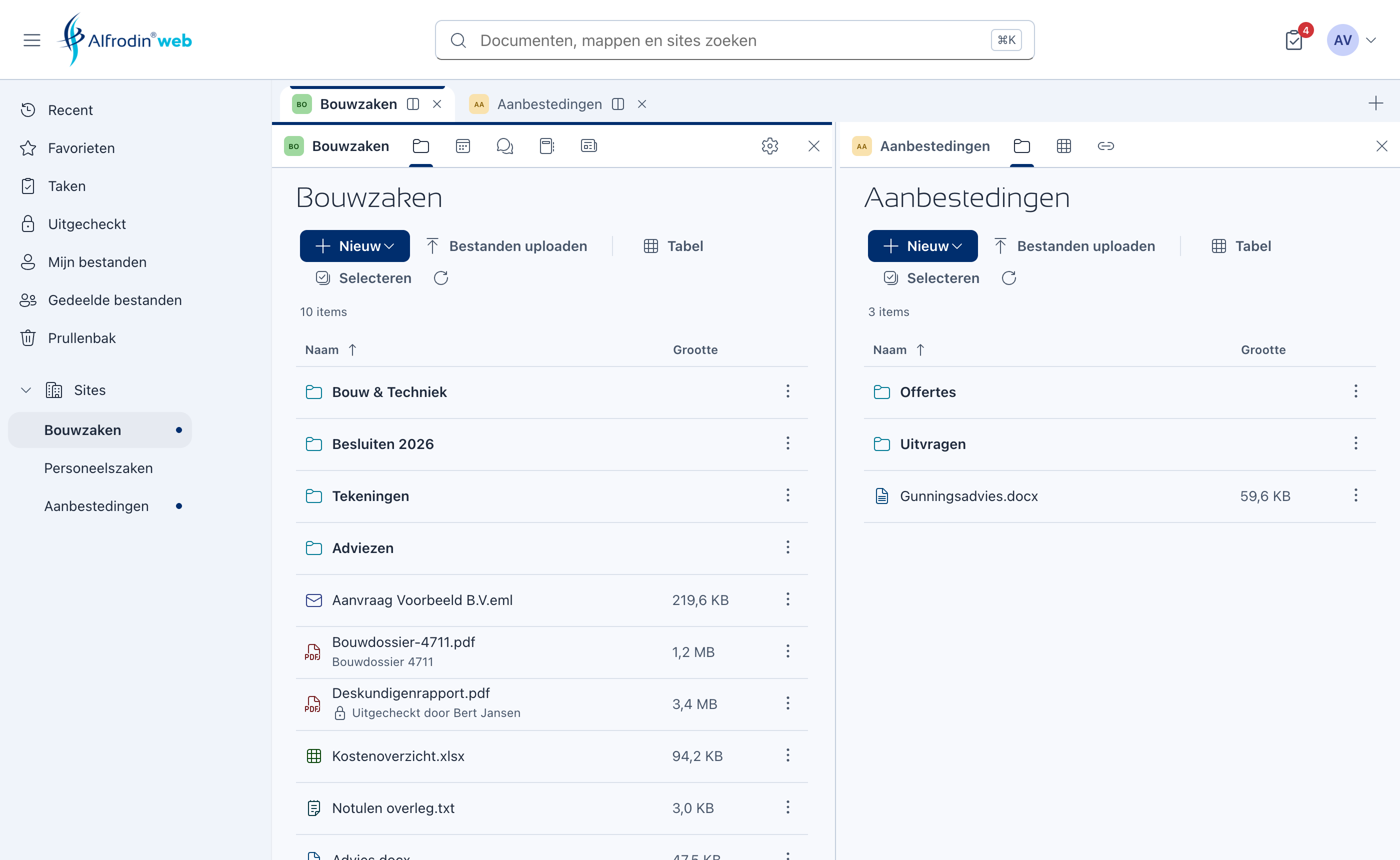Toggle split view on the Aanbestedingen tab
This screenshot has width=1400, height=860.
(618, 104)
